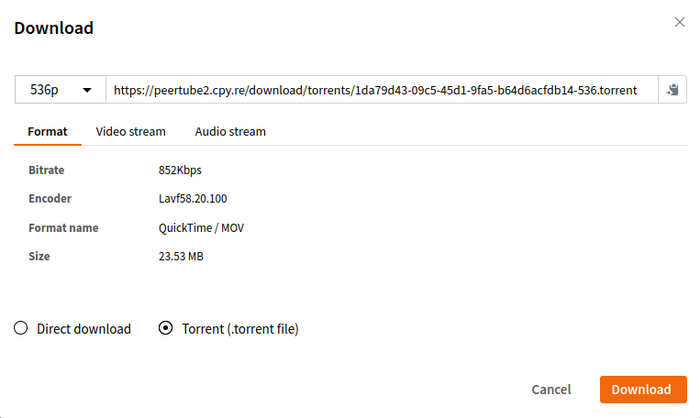Choose Torrent (.torrent file) radio option
This screenshot has height=418, width=700.
[166, 328]
